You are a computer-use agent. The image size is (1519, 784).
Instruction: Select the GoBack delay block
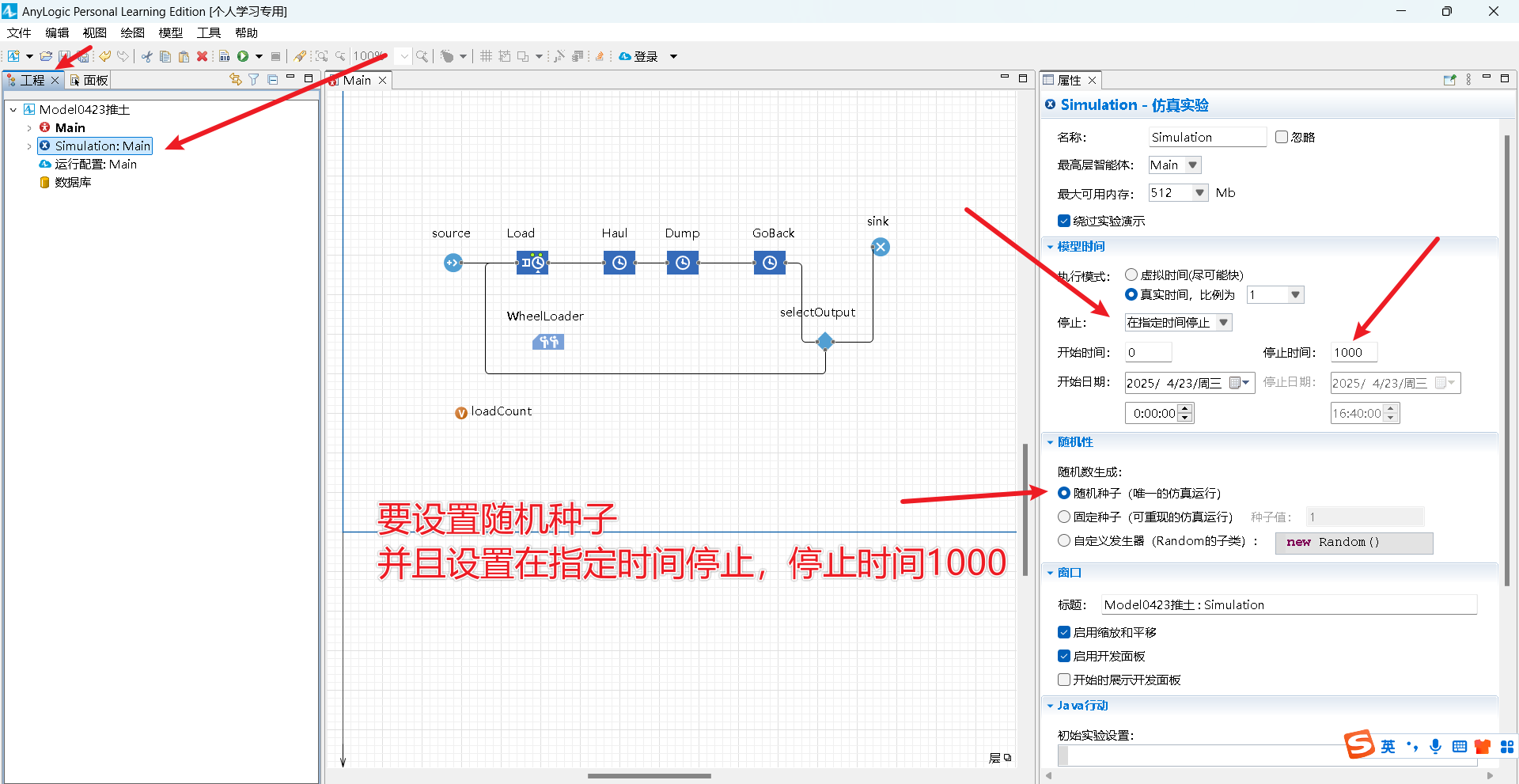click(770, 263)
